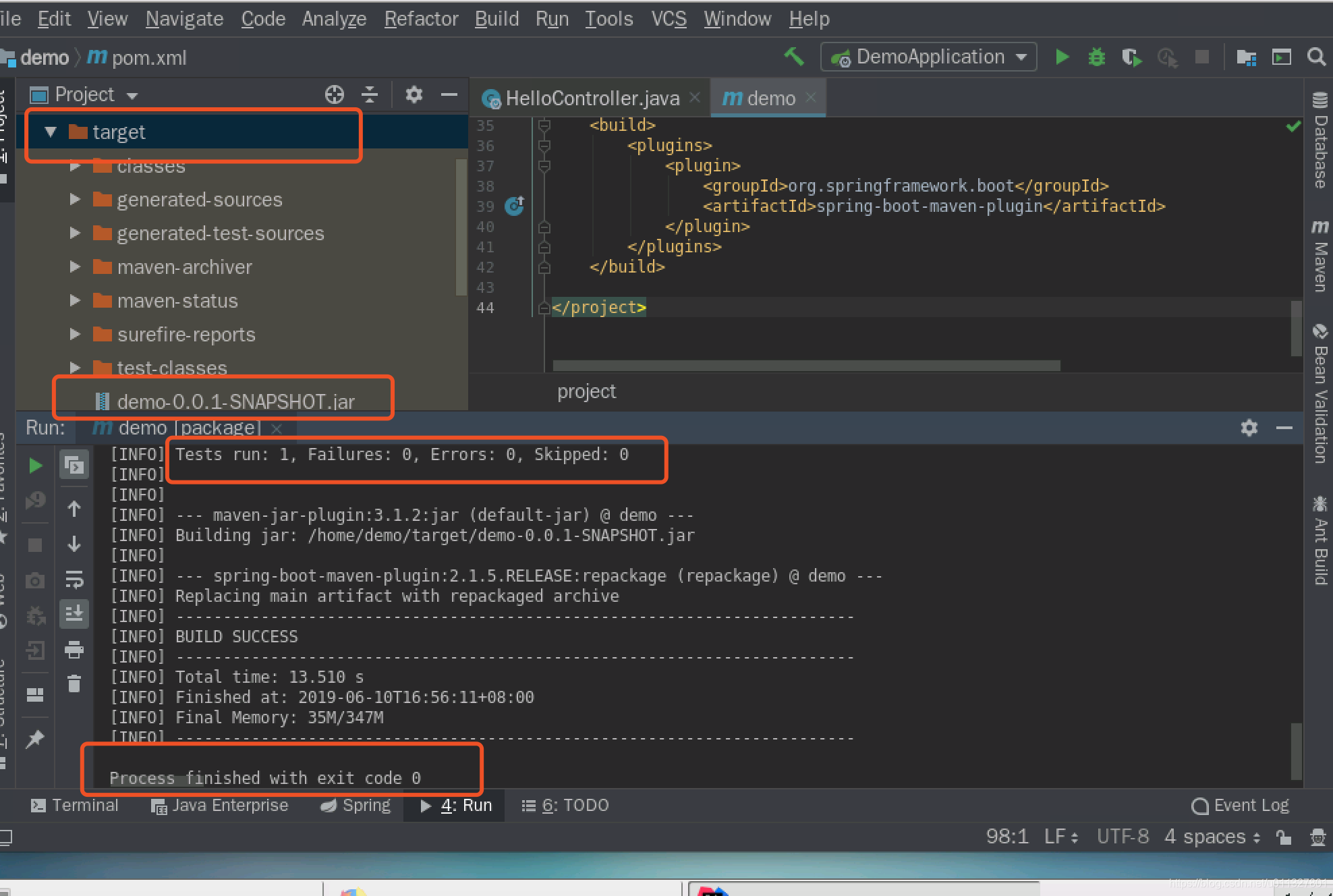This screenshot has width=1333, height=896.
Task: Open the Event Log
Action: click(1240, 806)
